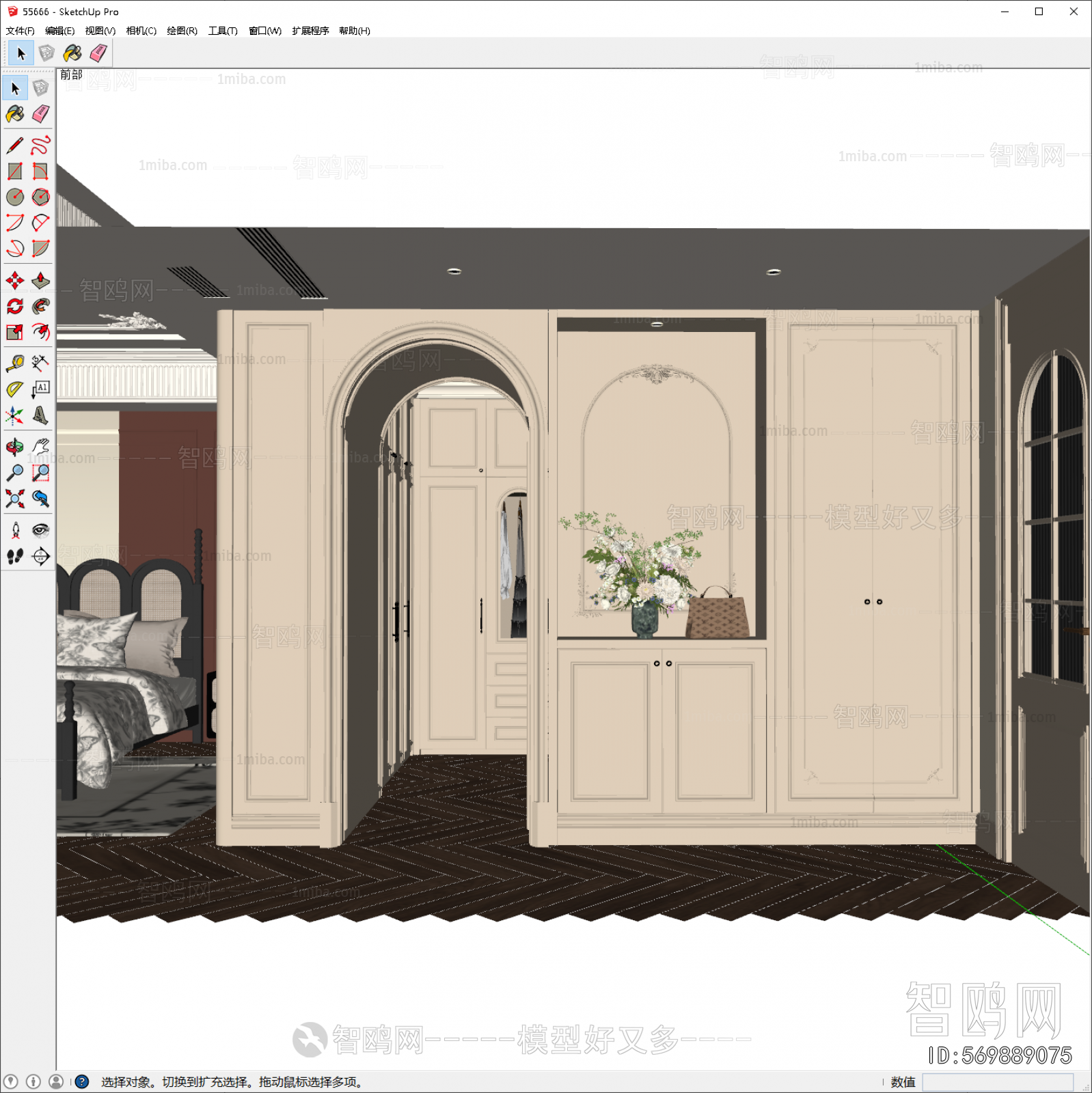The width and height of the screenshot is (1092, 1093).
Task: Click the SketchUp logo in the title bar
Action: (x=12, y=12)
